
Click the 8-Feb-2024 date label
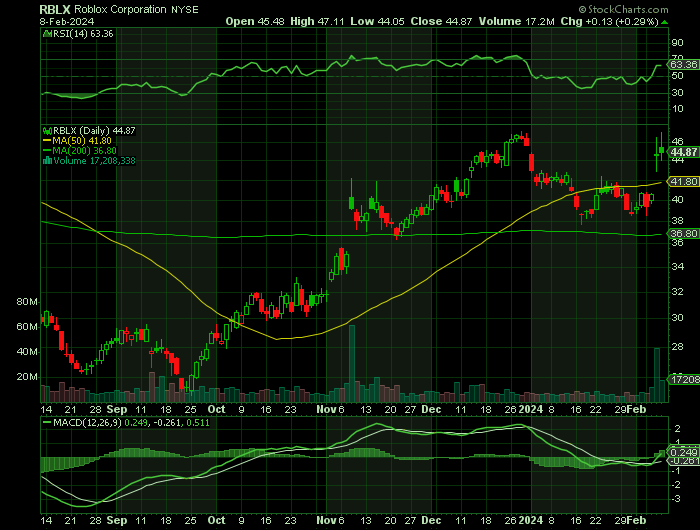click(x=67, y=21)
